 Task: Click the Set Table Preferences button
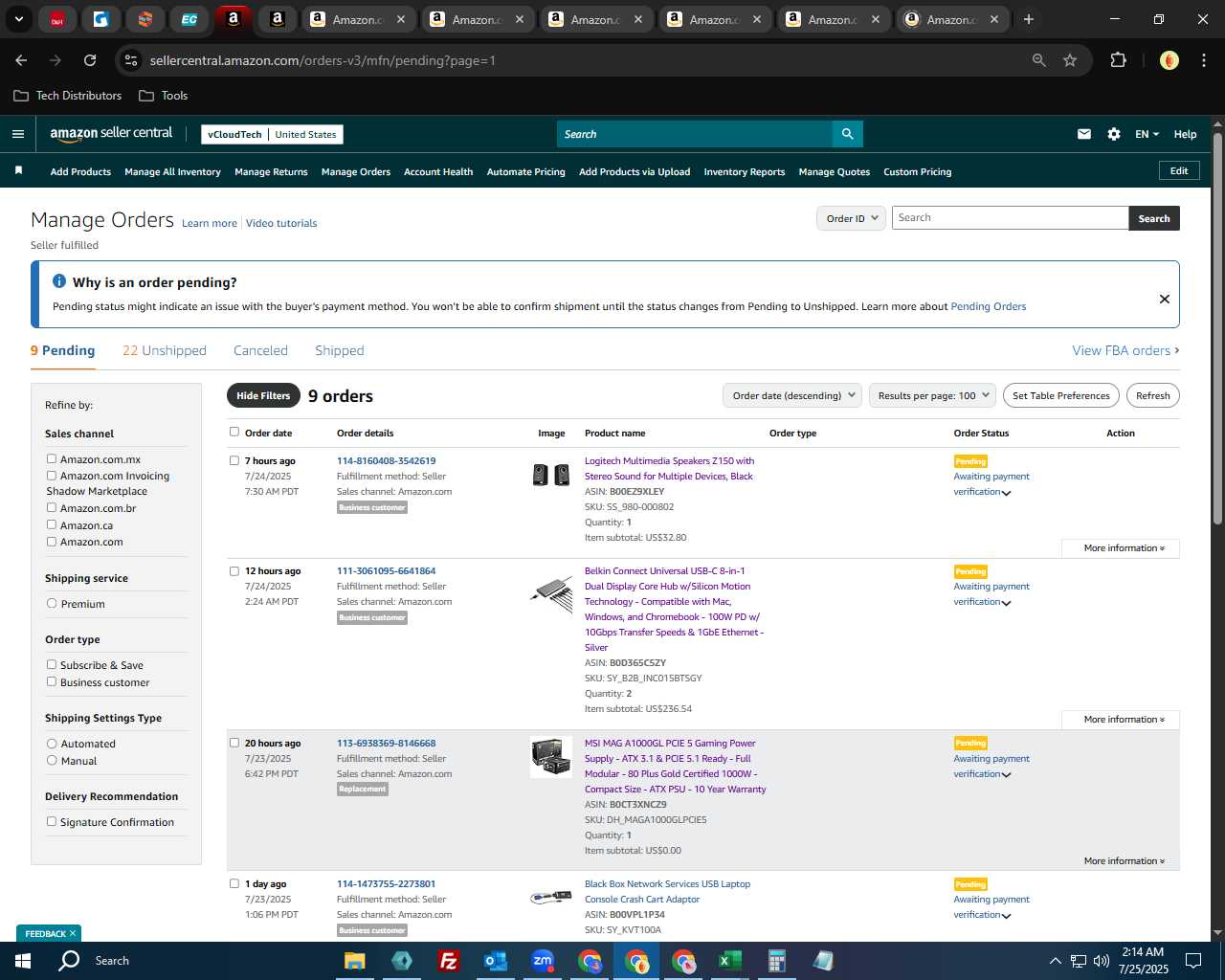[1061, 395]
